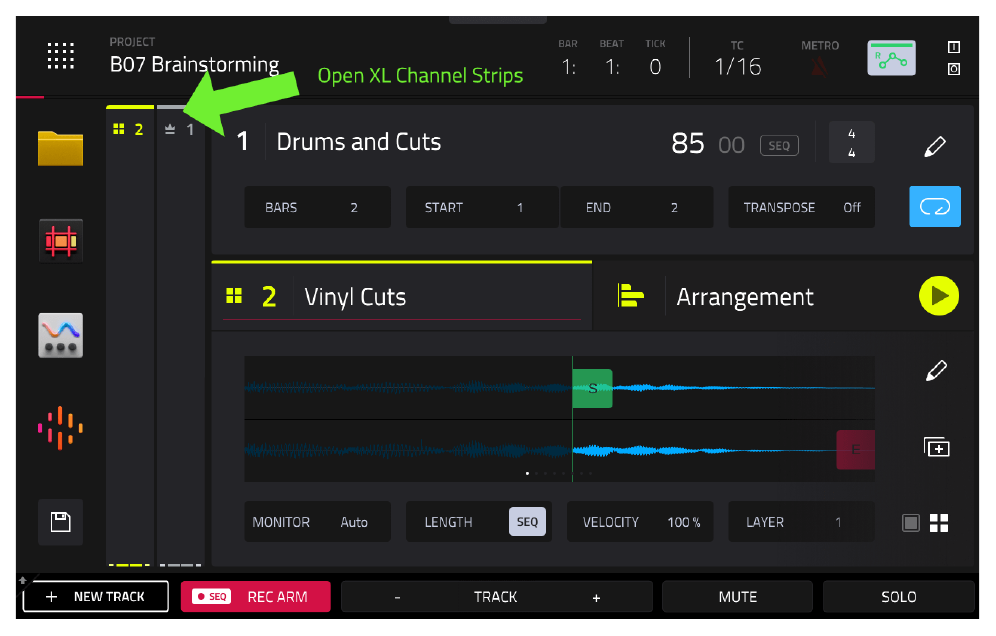Select the END field

pos(636,207)
